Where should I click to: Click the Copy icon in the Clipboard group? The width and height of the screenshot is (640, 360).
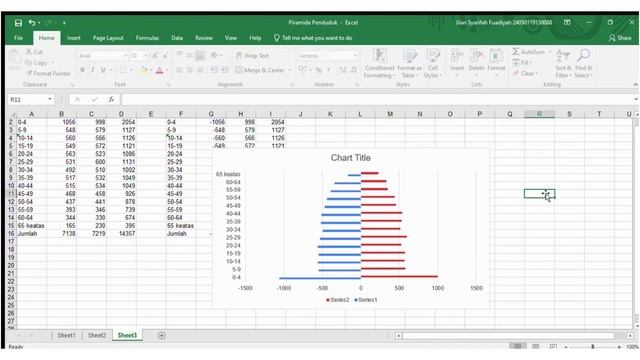click(29, 62)
